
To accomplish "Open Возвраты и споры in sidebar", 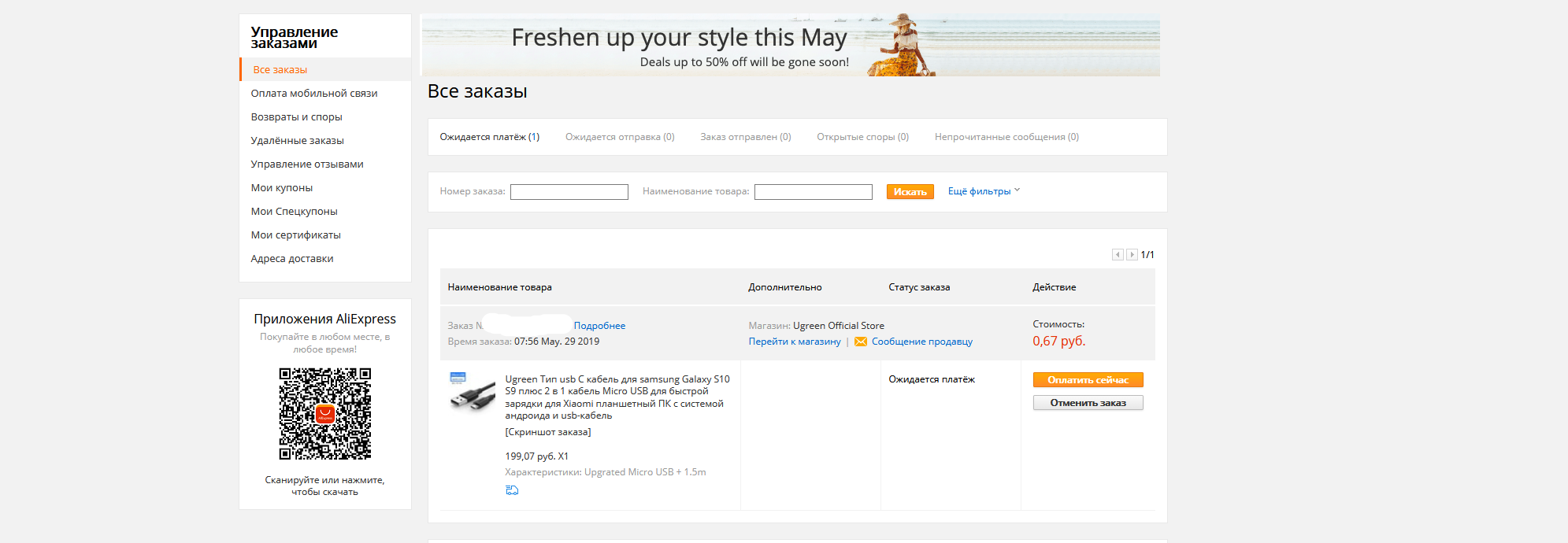I will (x=296, y=116).
